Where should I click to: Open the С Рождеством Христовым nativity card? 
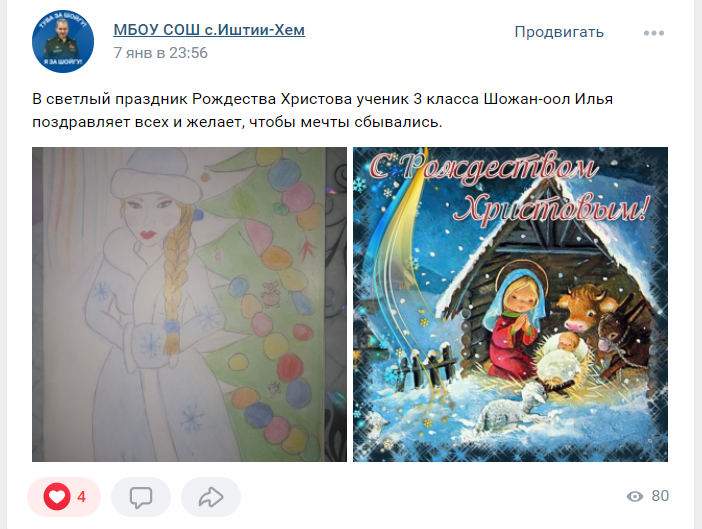click(x=510, y=304)
